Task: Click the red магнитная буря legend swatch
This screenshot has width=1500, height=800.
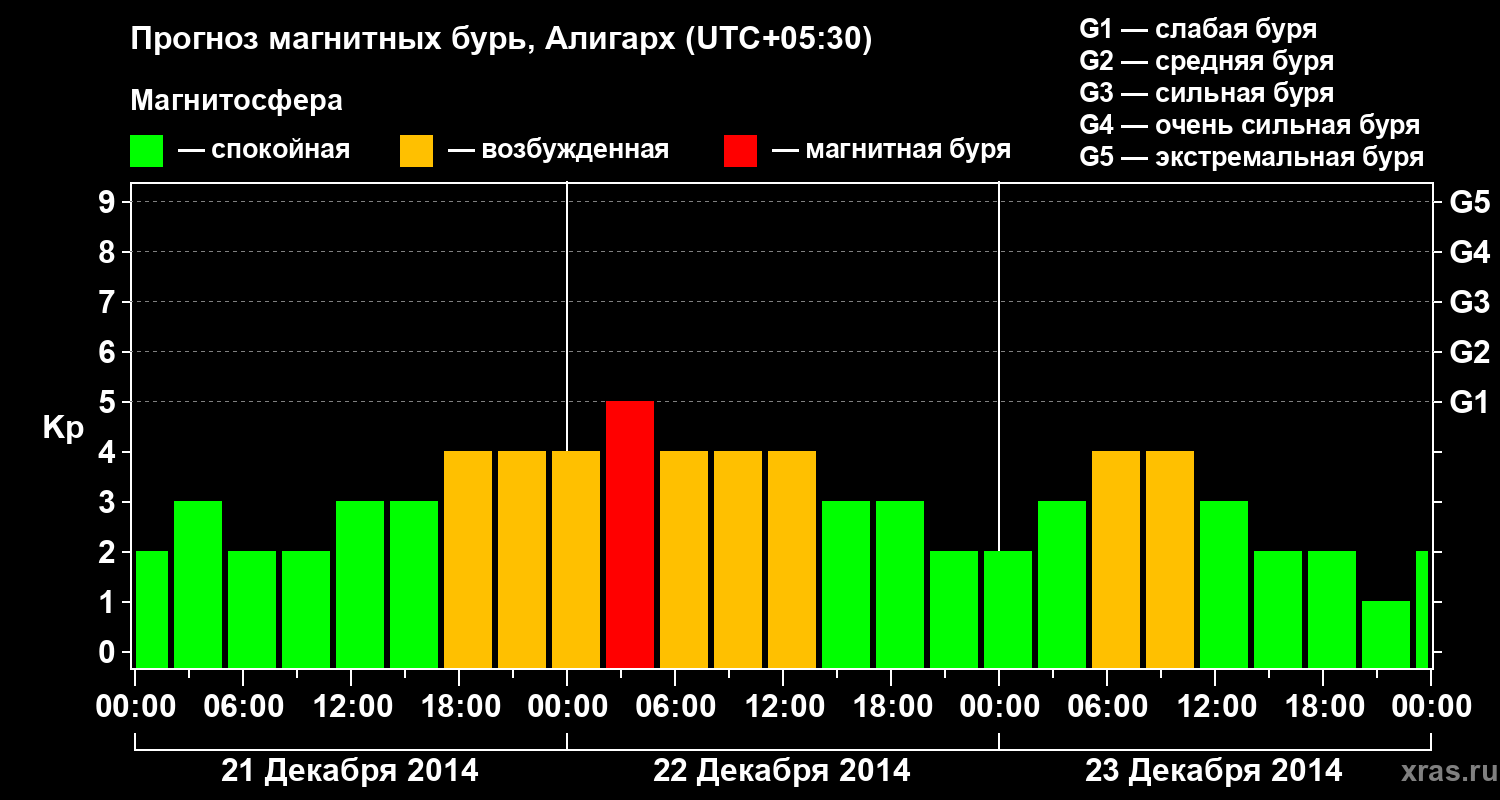Action: click(x=741, y=151)
